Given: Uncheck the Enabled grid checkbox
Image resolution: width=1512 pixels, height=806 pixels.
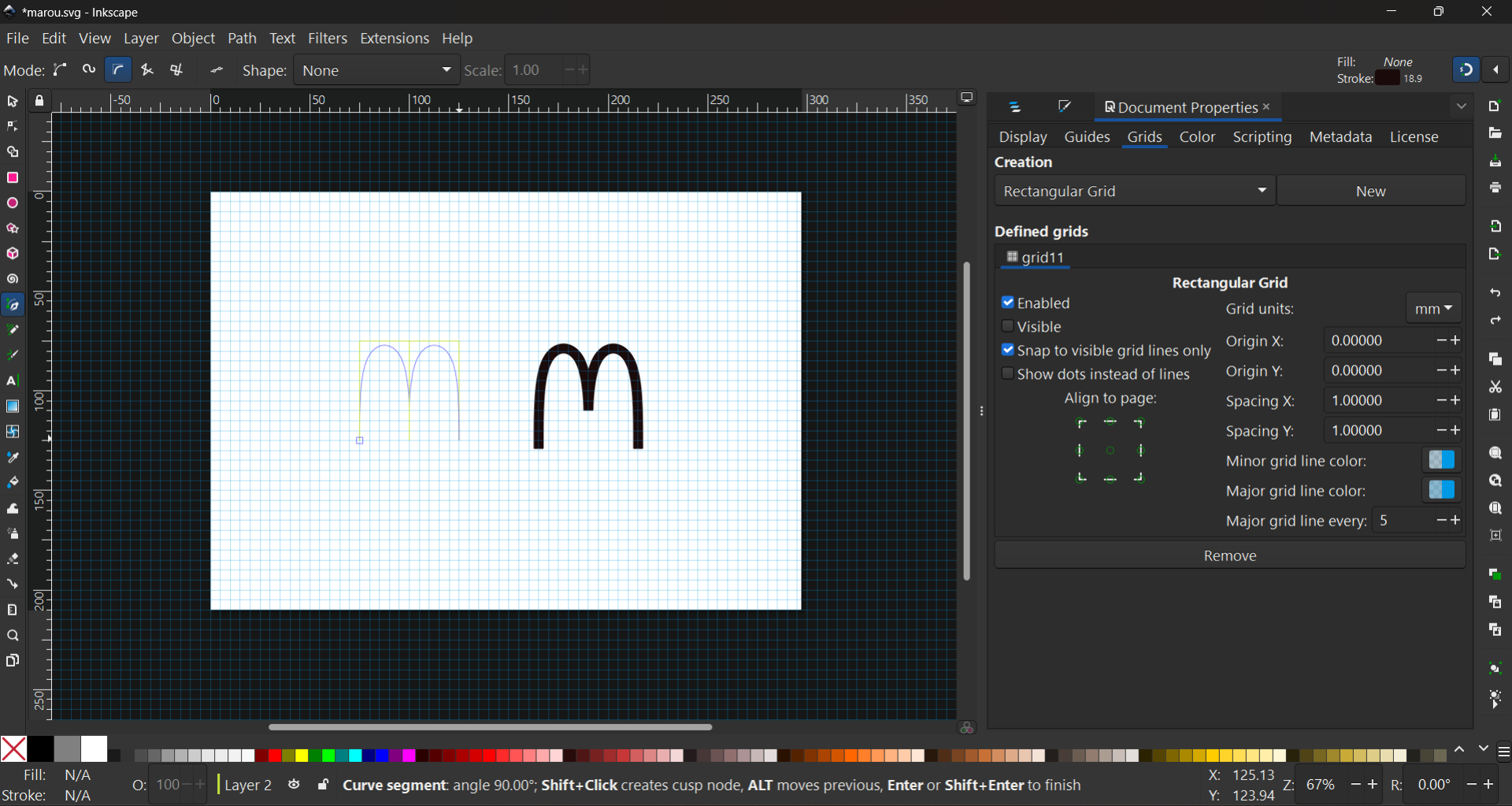Looking at the screenshot, I should click(1008, 303).
